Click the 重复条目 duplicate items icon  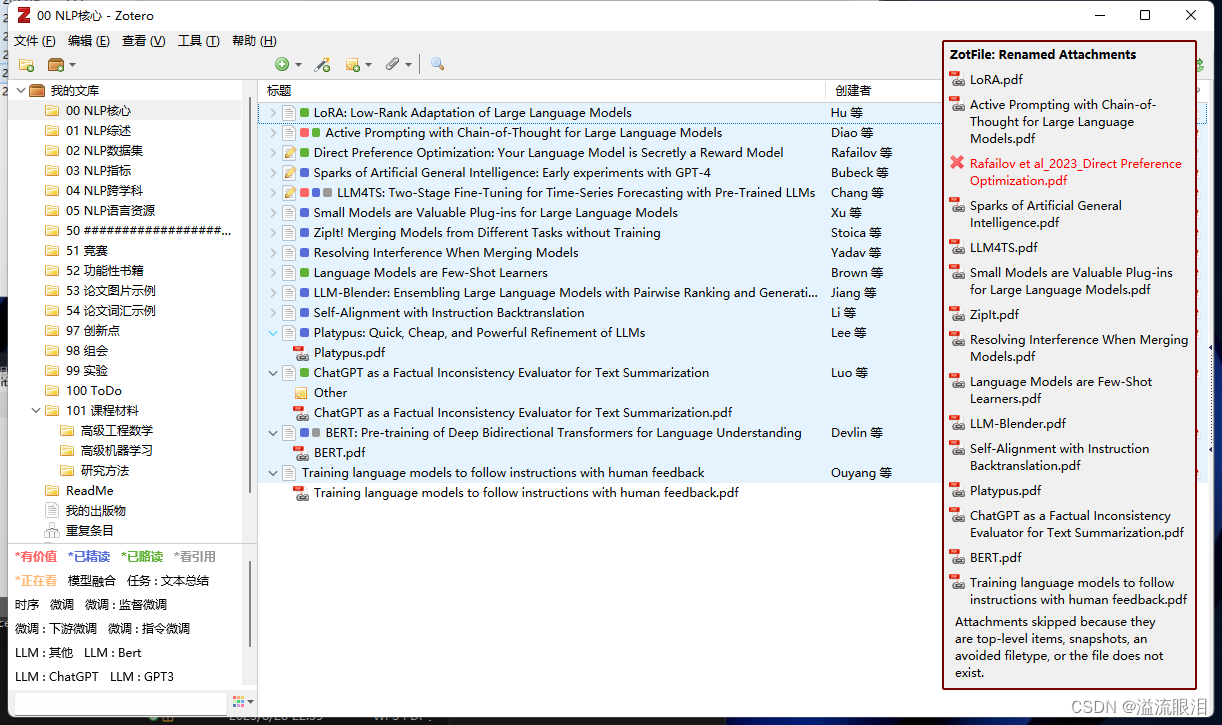point(52,531)
